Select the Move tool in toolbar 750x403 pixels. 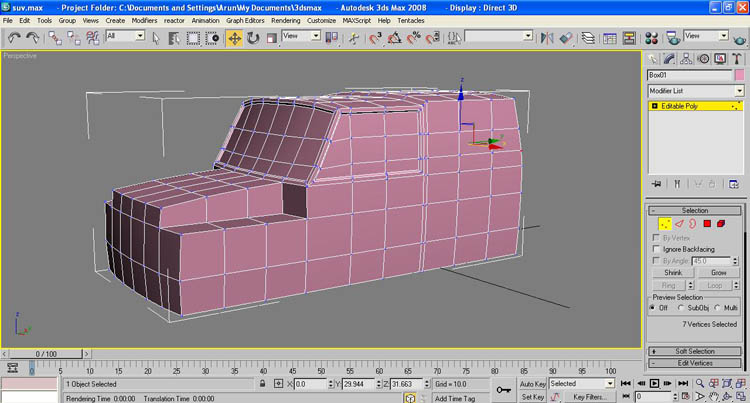pyautogui.click(x=234, y=38)
